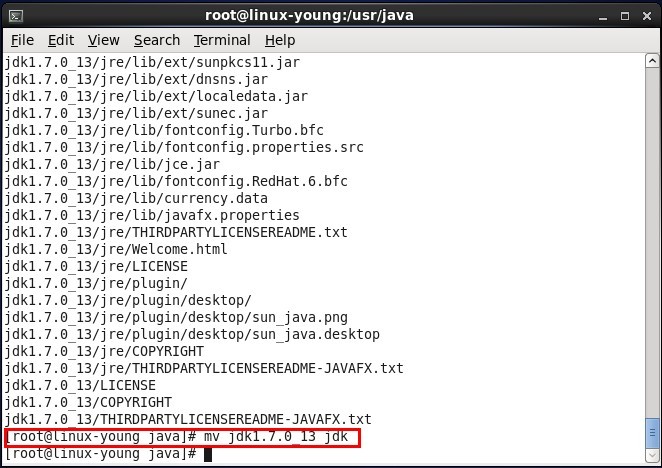This screenshot has width=662, height=468.
Task: Open the Terminal menu
Action: coord(222,40)
